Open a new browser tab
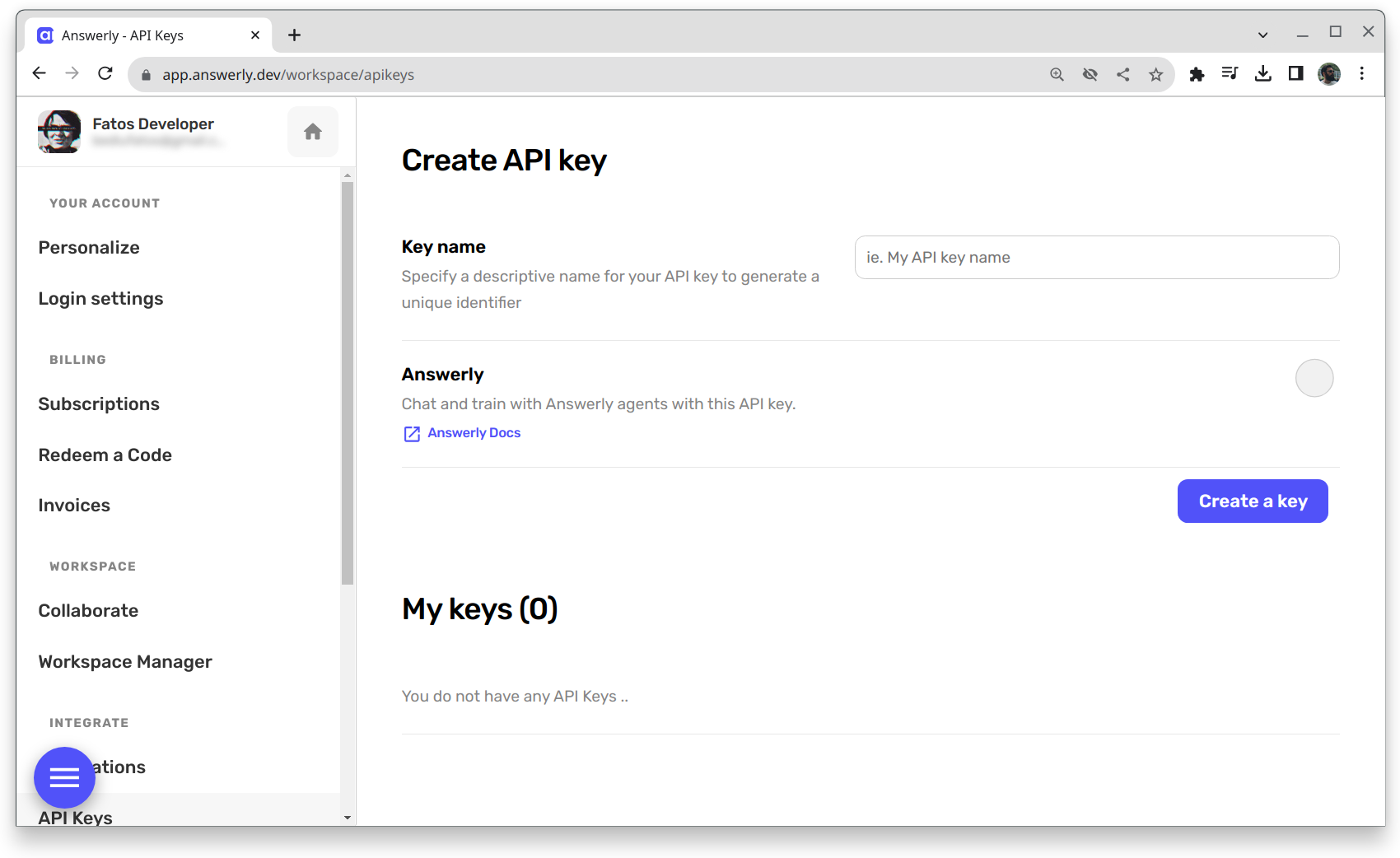The height and width of the screenshot is (858, 1400). (294, 35)
